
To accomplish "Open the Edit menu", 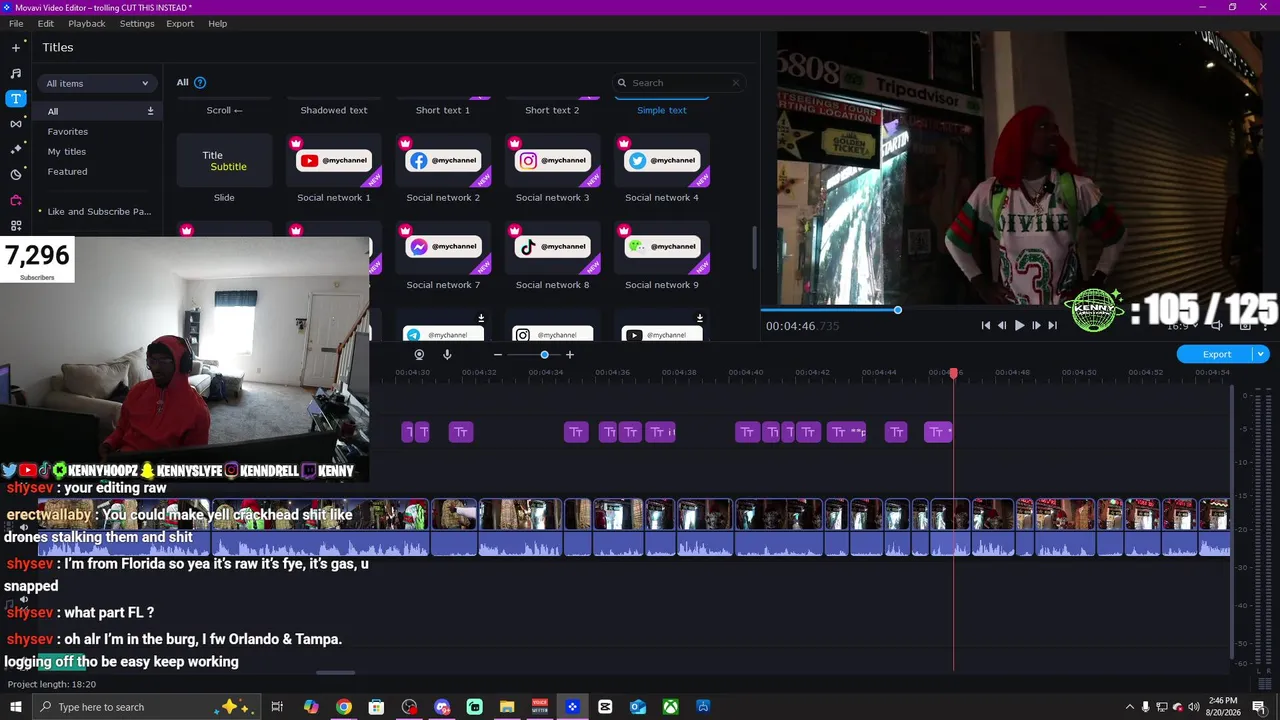I will pyautogui.click(x=46, y=23).
